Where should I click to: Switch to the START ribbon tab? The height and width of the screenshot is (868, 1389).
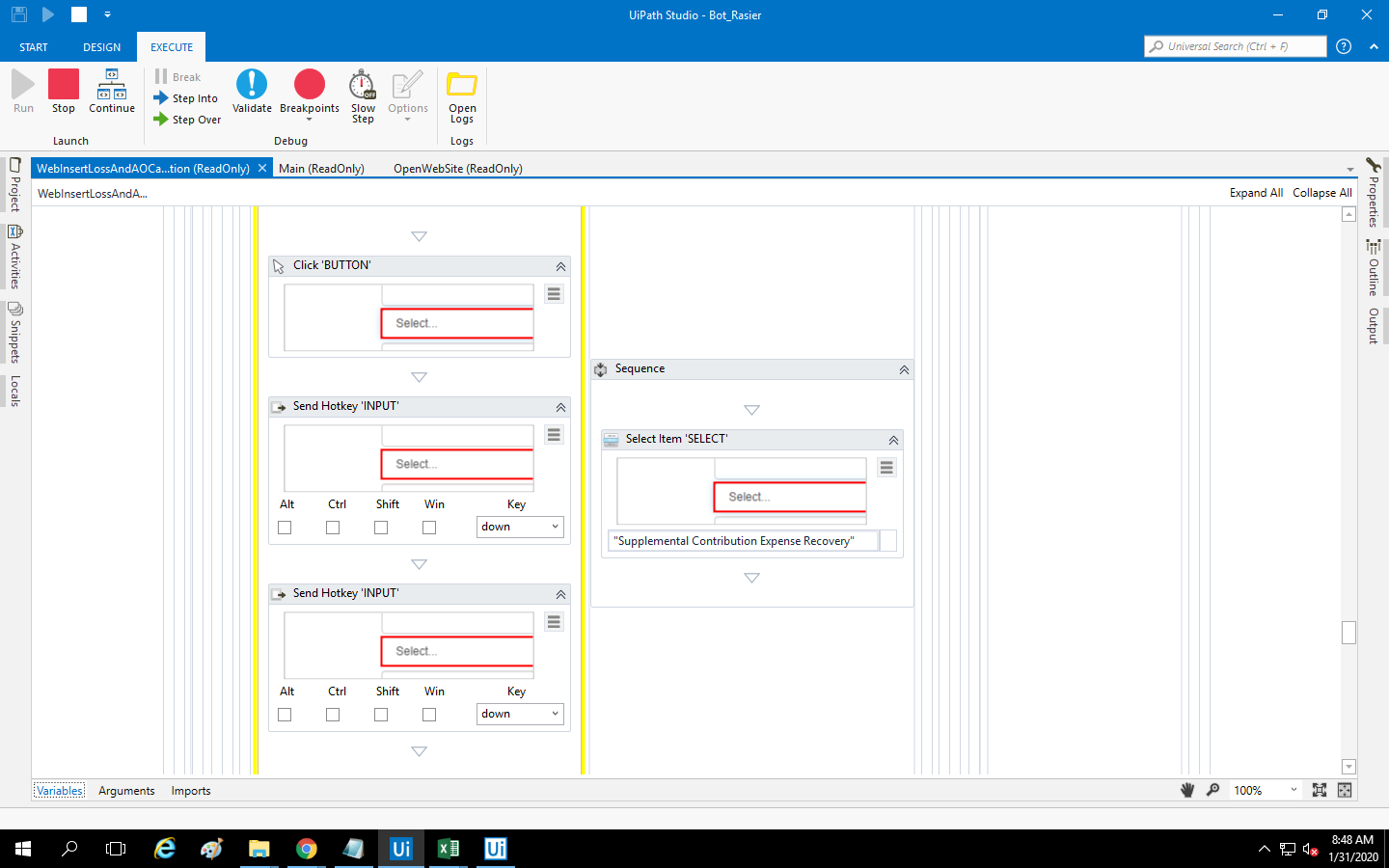pos(34,47)
